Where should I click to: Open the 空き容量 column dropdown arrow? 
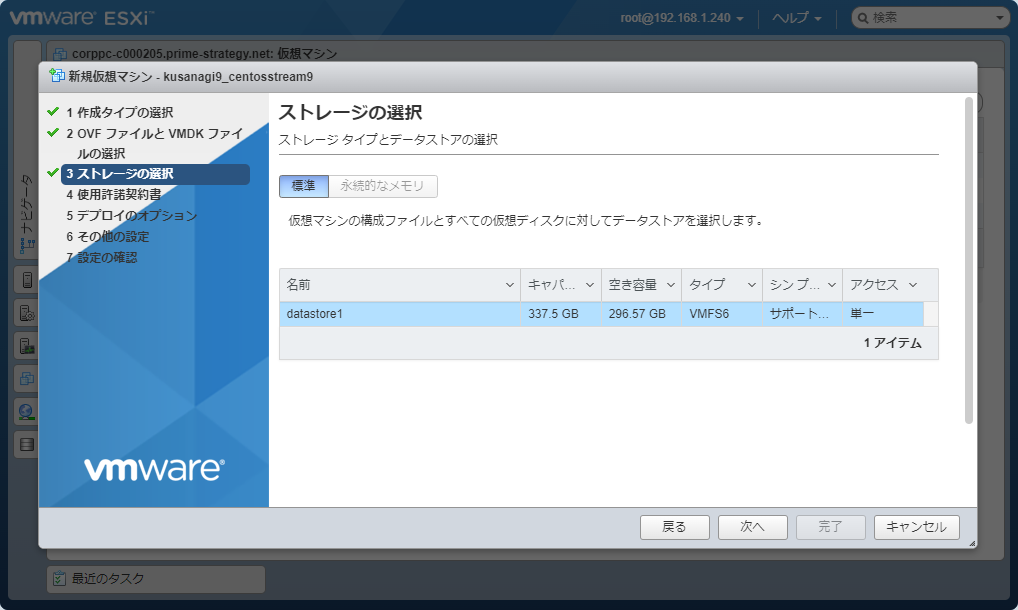pyautogui.click(x=671, y=285)
